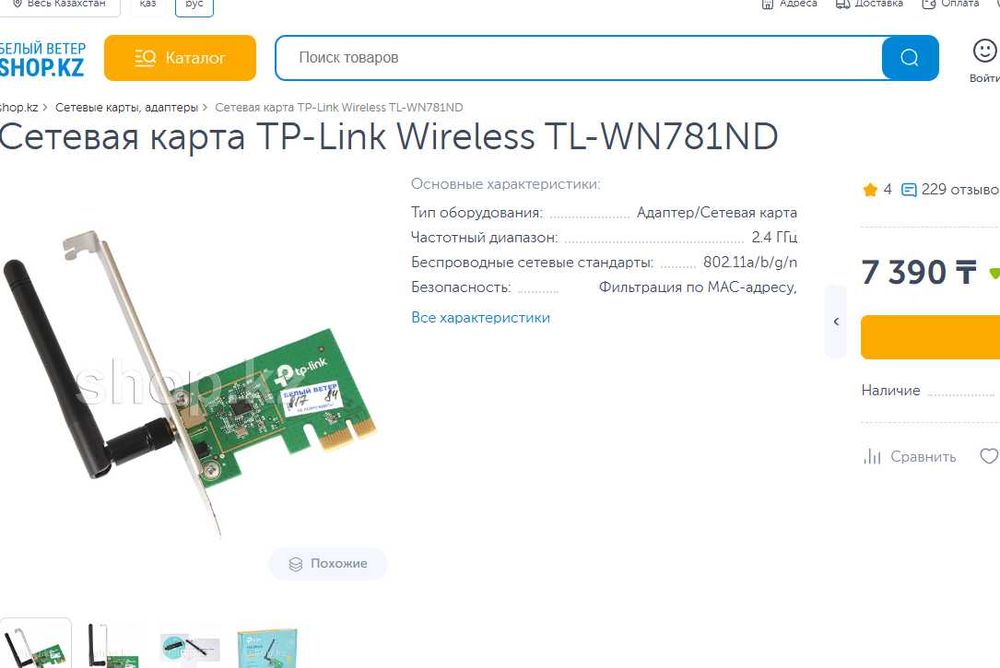Screen dimensions: 1000x668
Task: Click the Белый Ветер SHOP.KZ logo
Action: tap(42, 59)
